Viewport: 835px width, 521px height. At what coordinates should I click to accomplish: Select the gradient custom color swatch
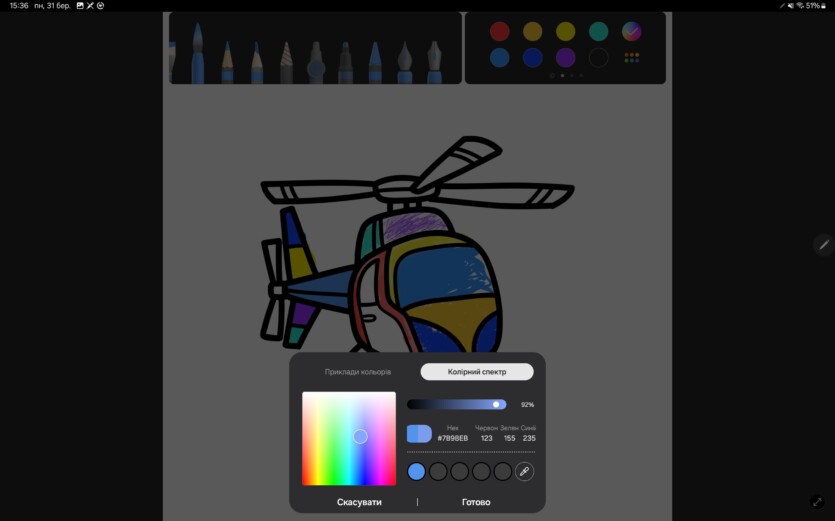pyautogui.click(x=631, y=31)
